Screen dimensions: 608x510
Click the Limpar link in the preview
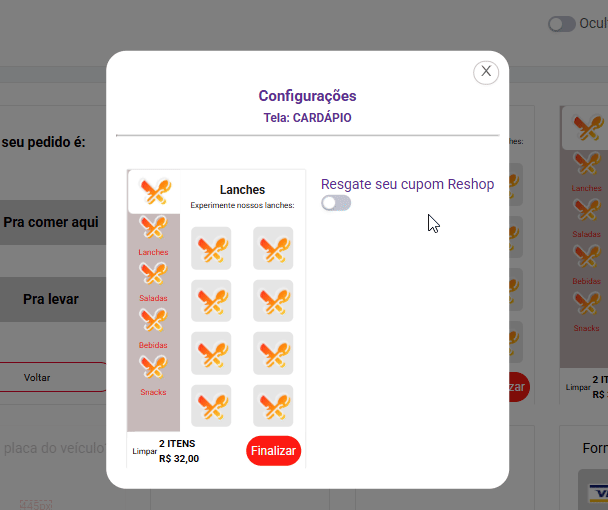click(145, 451)
